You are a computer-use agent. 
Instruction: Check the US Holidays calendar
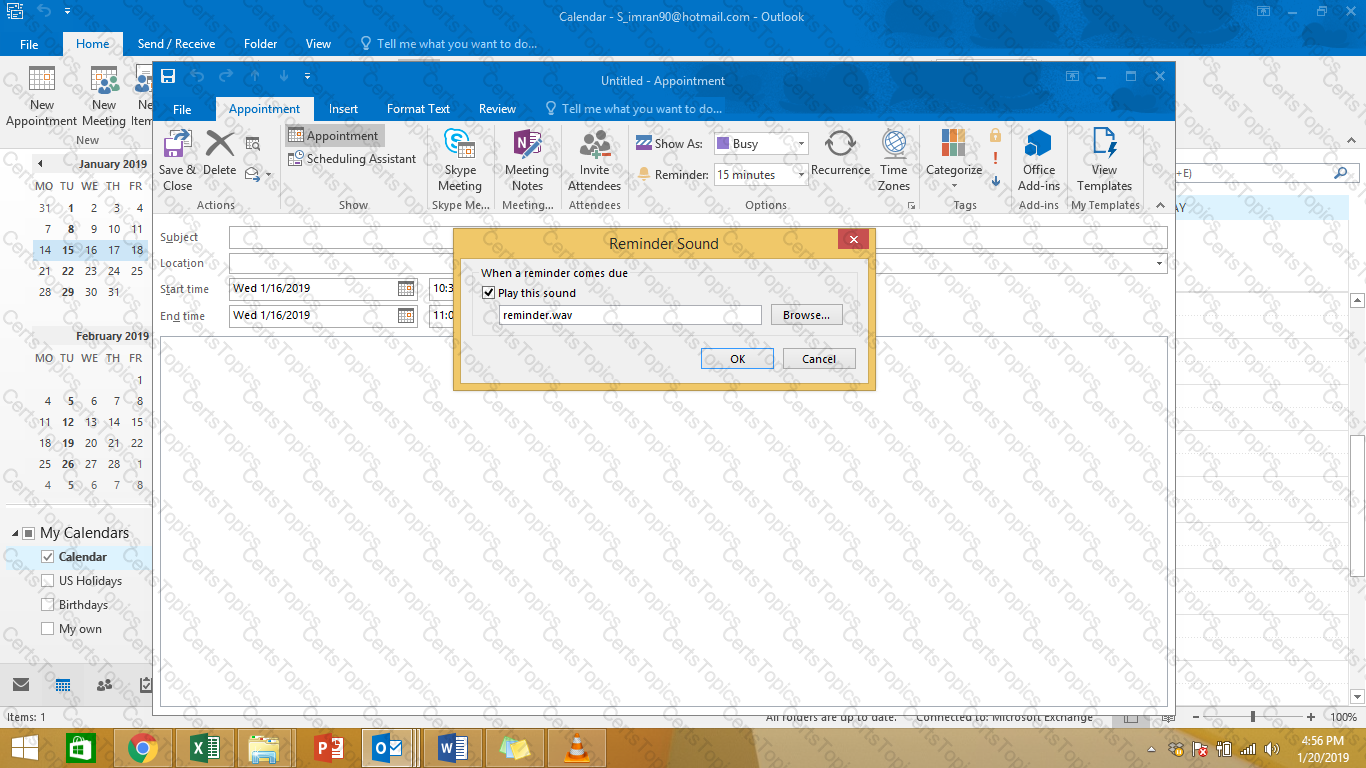point(47,581)
